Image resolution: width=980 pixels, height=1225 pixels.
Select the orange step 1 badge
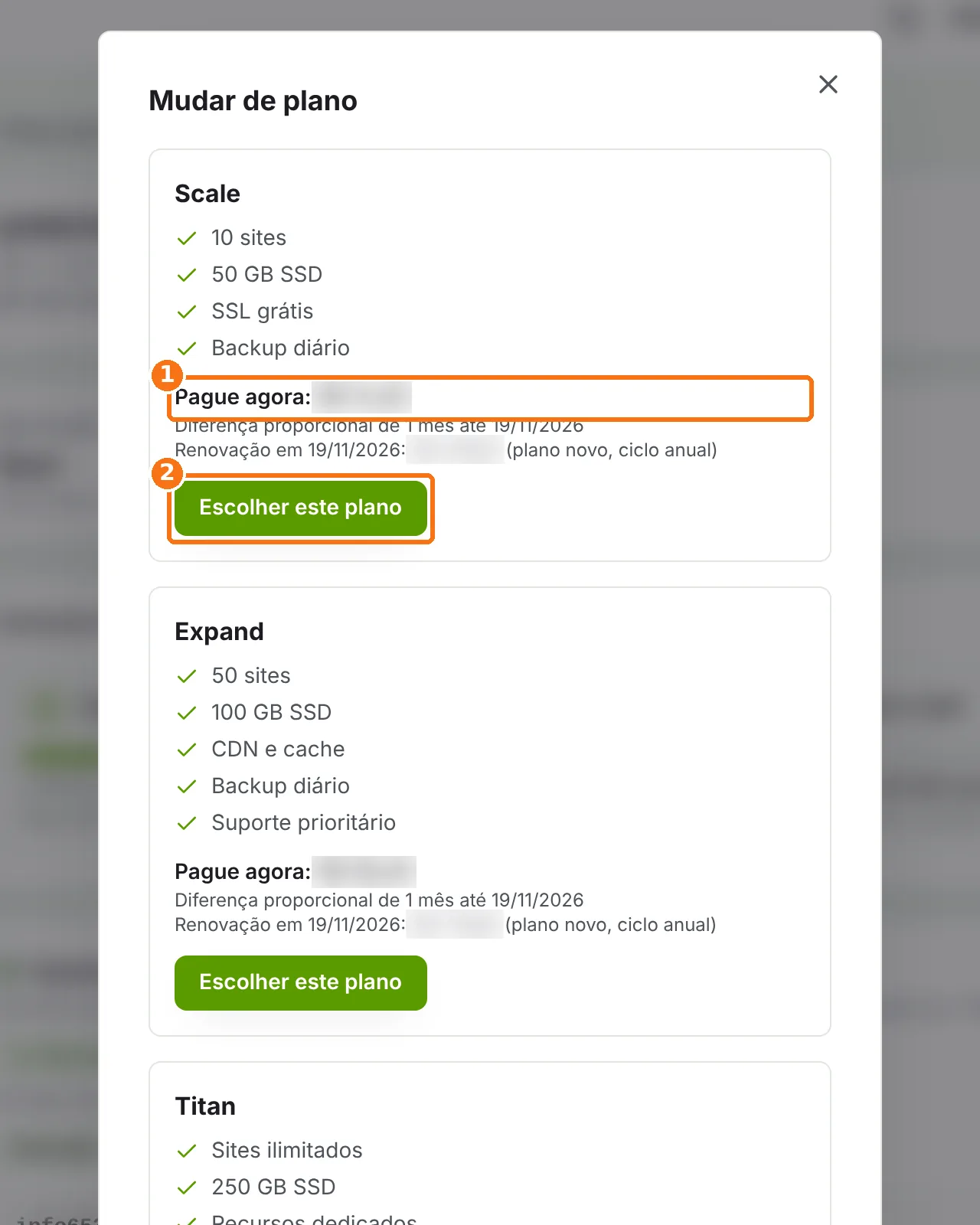[167, 375]
